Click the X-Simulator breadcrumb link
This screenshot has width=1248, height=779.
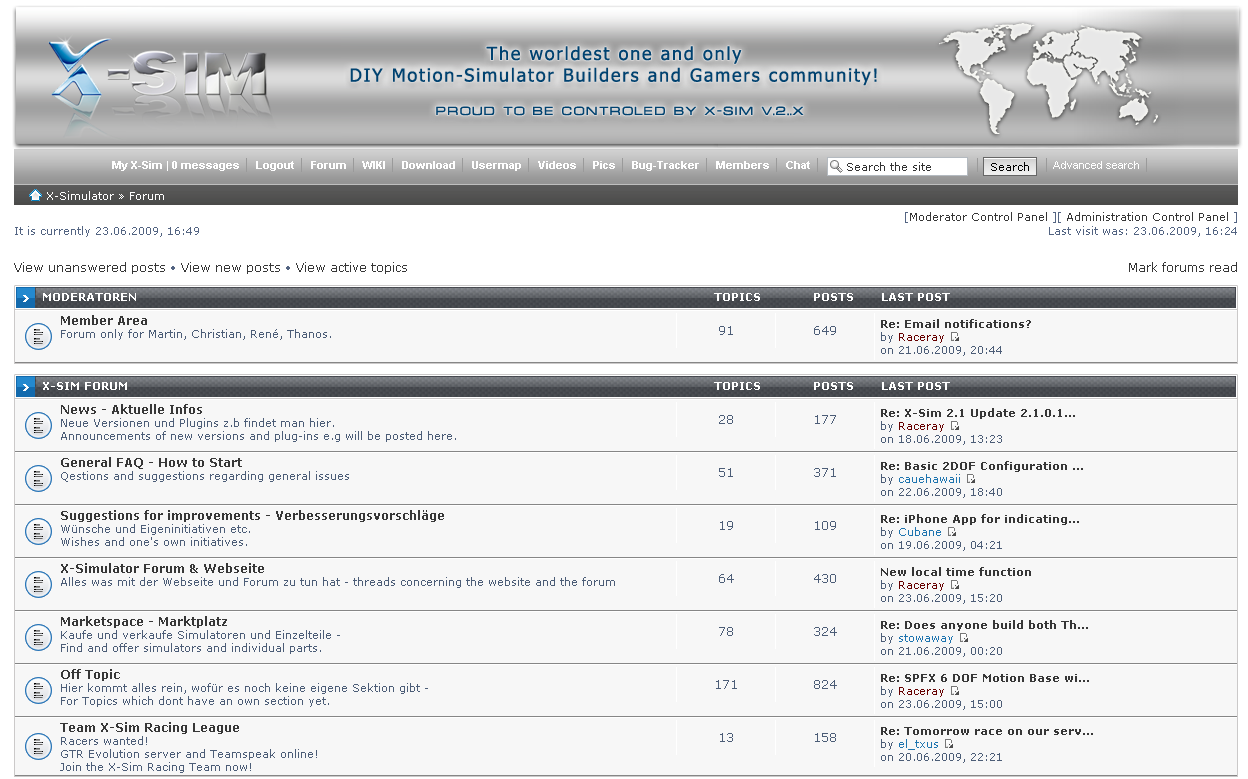tap(80, 196)
